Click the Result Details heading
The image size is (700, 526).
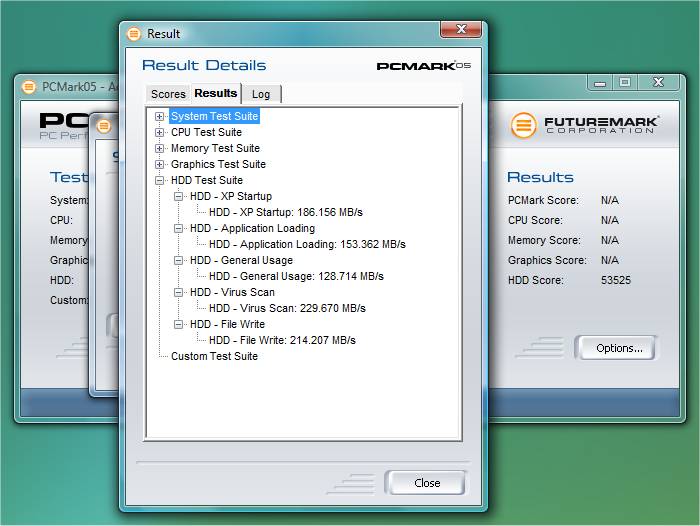pyautogui.click(x=204, y=66)
